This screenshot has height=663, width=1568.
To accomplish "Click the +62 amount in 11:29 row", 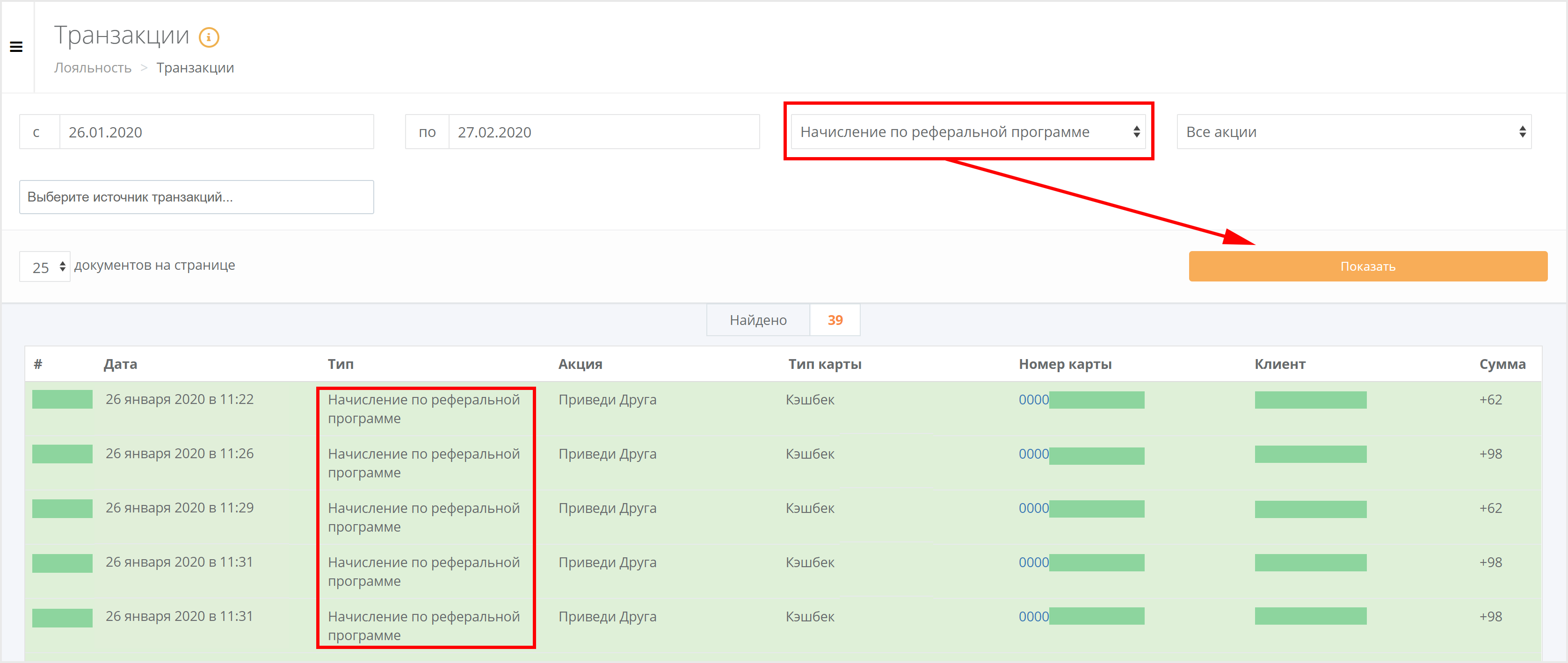I will (1491, 508).
